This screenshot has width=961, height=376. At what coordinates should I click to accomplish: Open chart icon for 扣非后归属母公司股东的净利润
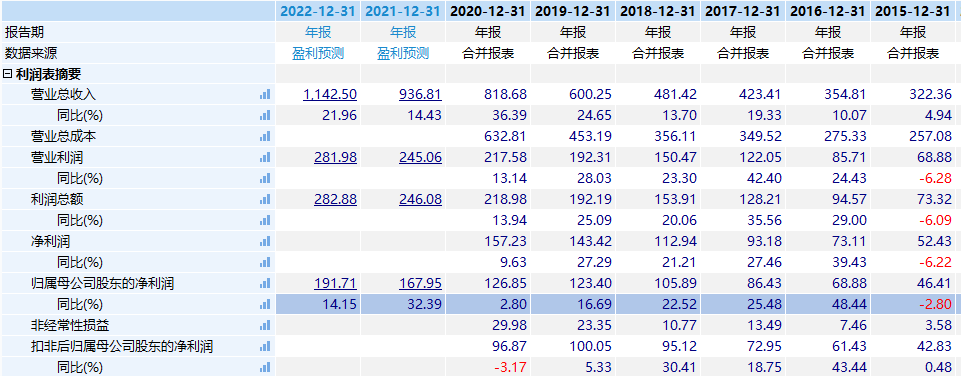(x=265, y=347)
